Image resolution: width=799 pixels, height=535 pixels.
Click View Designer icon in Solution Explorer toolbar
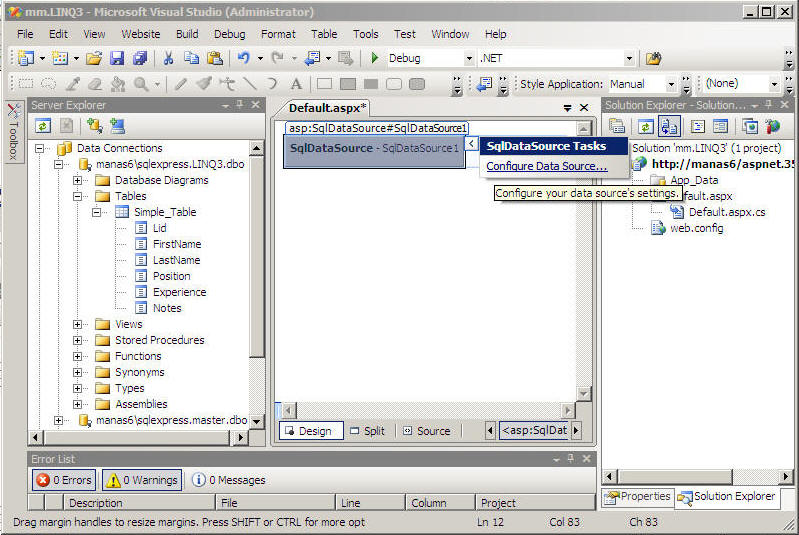(720, 126)
